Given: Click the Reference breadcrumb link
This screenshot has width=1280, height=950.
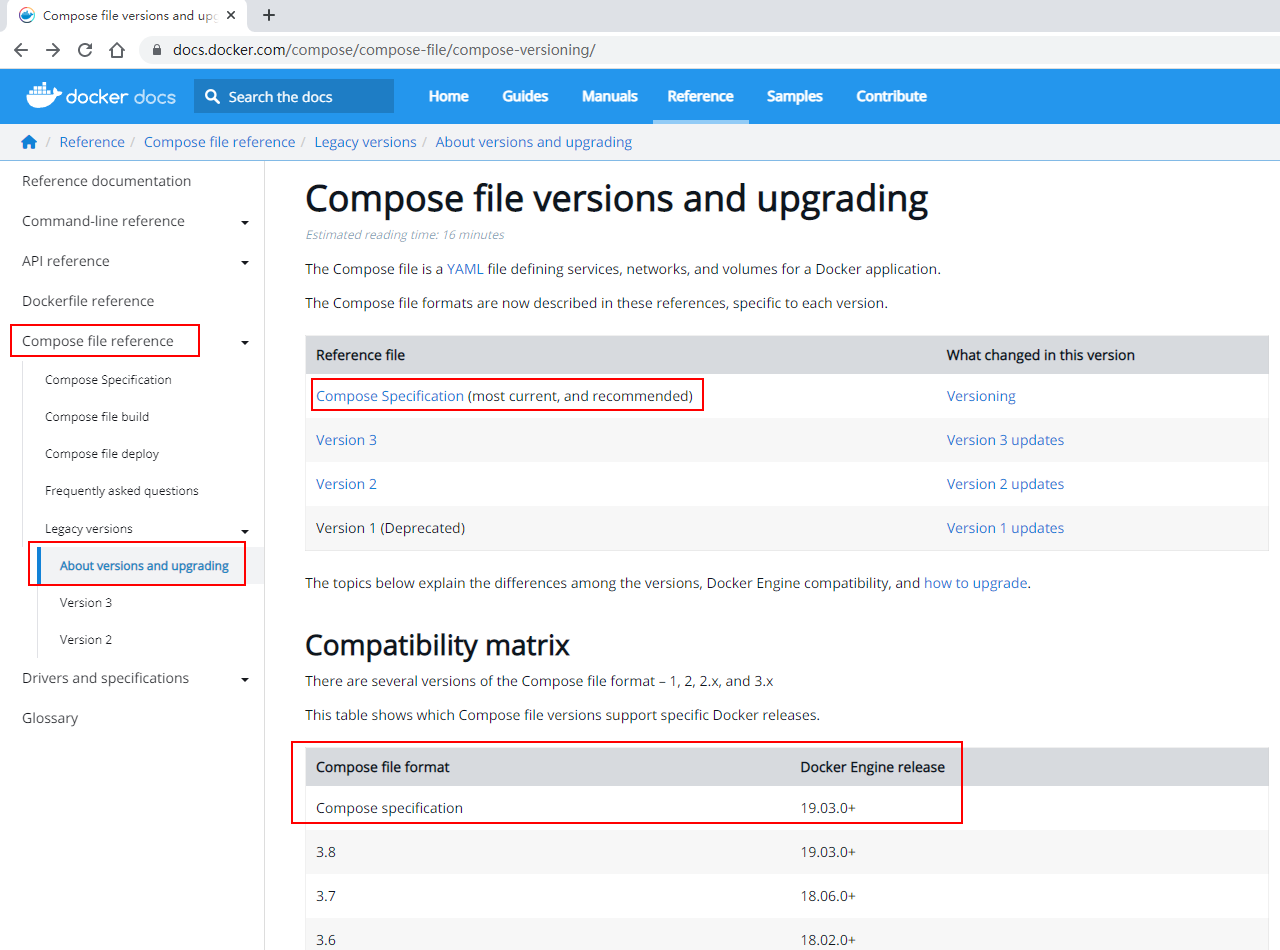Looking at the screenshot, I should click(92, 142).
